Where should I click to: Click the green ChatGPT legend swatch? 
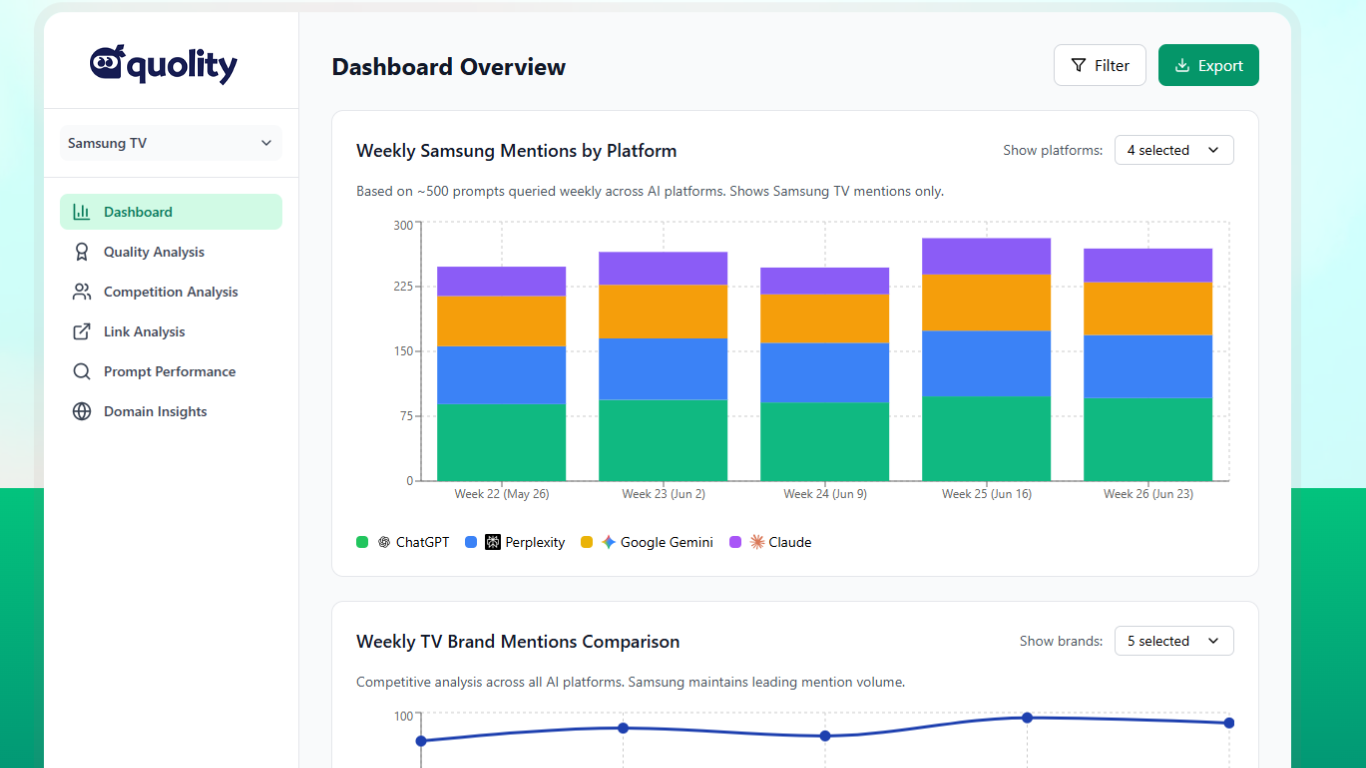362,542
